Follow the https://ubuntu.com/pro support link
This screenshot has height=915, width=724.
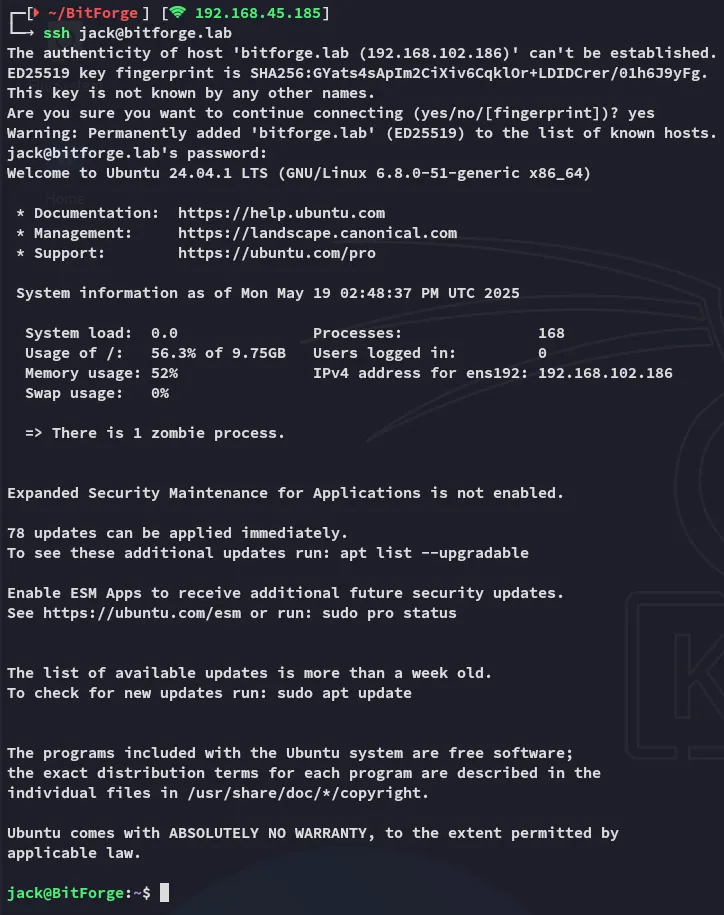click(x=276, y=253)
